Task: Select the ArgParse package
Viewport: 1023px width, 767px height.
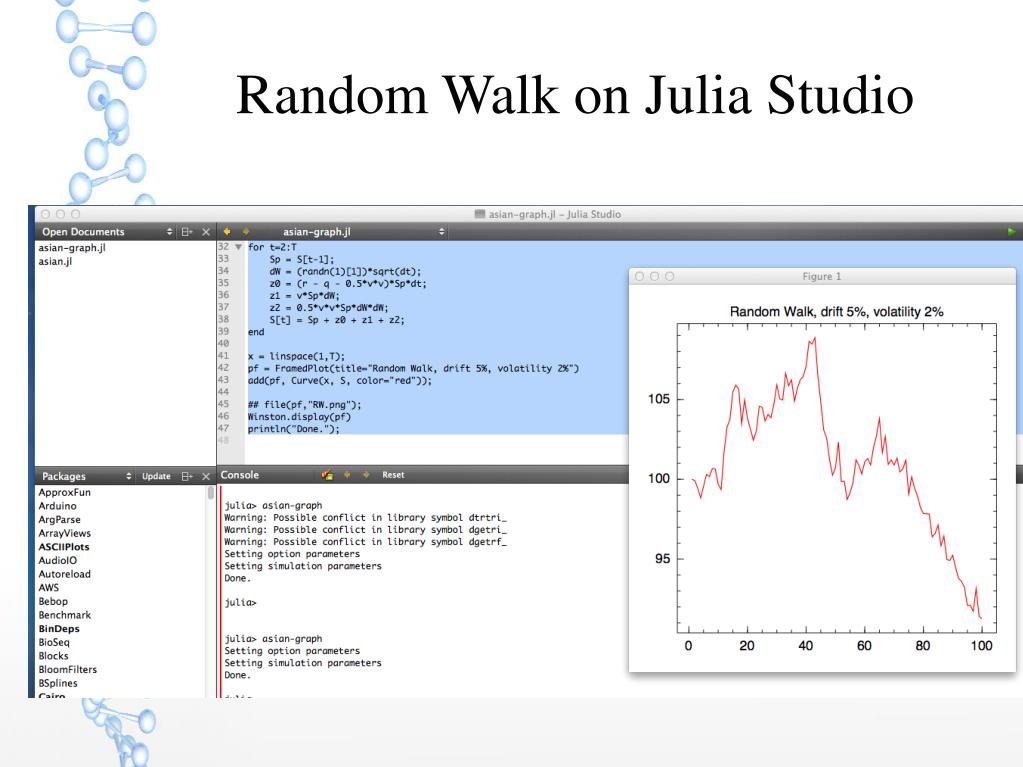Action: coord(59,520)
